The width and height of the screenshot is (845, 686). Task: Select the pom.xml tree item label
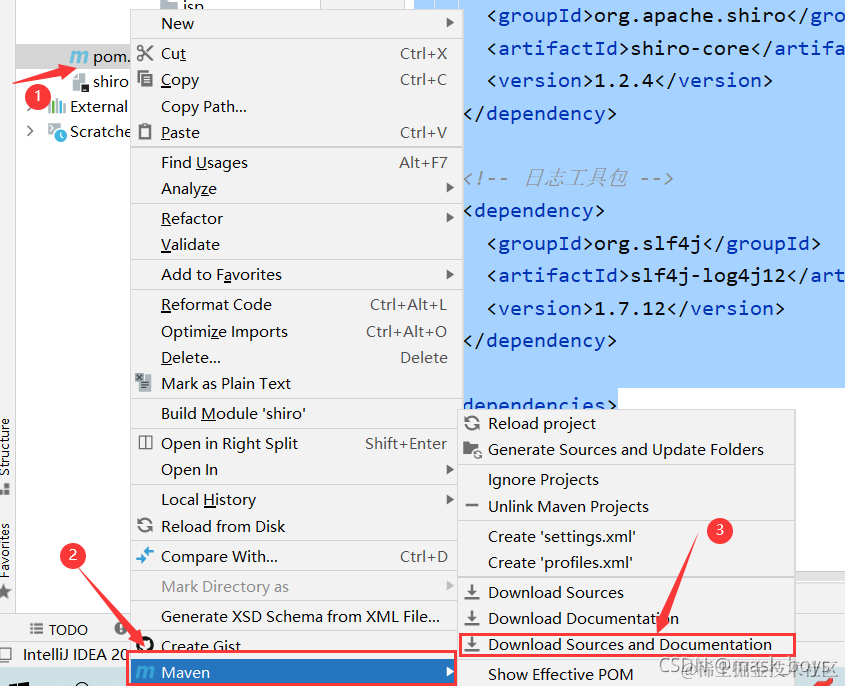pos(111,57)
